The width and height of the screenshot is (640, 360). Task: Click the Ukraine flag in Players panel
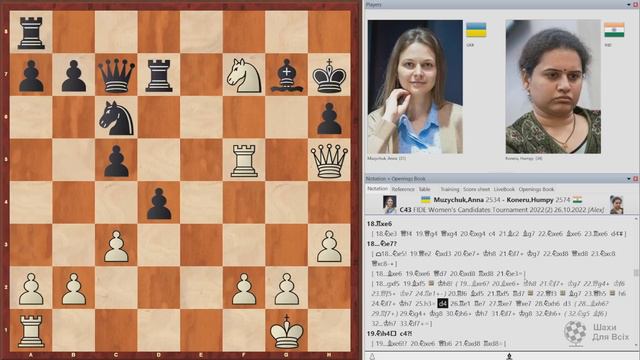[476, 30]
